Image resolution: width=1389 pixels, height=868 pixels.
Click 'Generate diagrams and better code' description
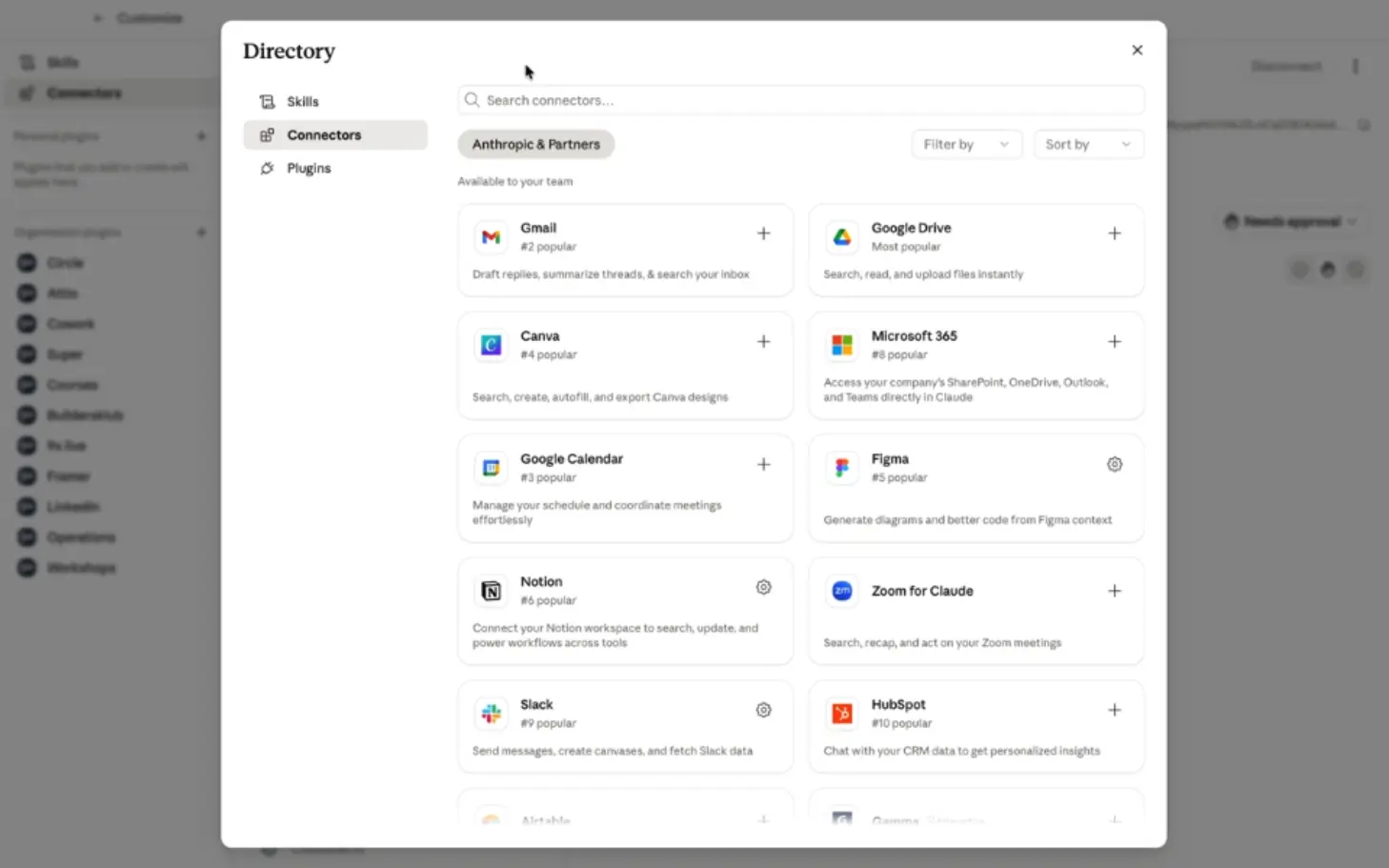point(967,520)
